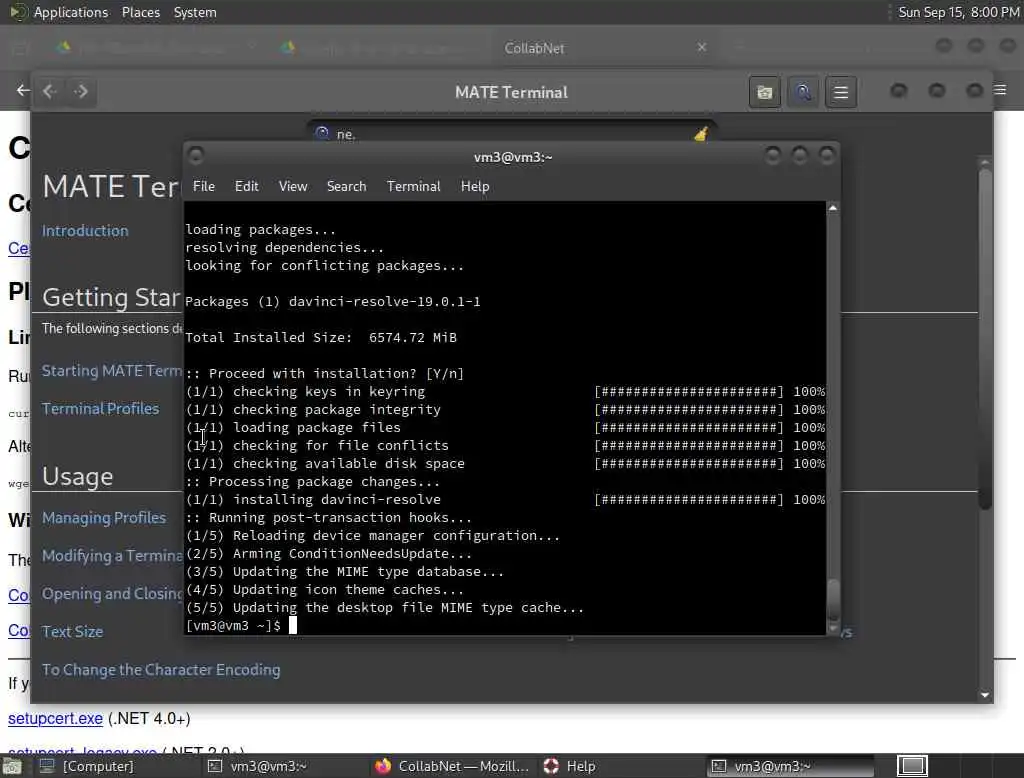Go forward in the Help viewer
This screenshot has height=778, width=1024.
point(81,91)
